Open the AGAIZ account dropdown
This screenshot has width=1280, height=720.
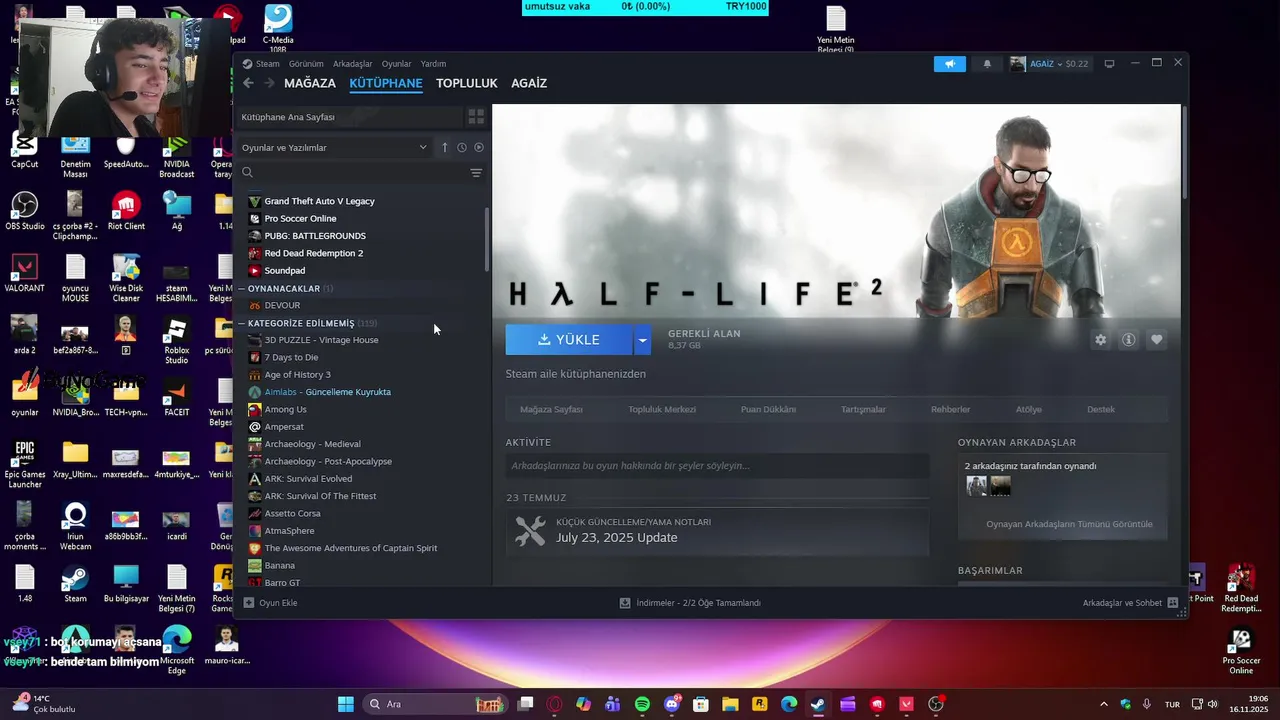[x=1049, y=64]
